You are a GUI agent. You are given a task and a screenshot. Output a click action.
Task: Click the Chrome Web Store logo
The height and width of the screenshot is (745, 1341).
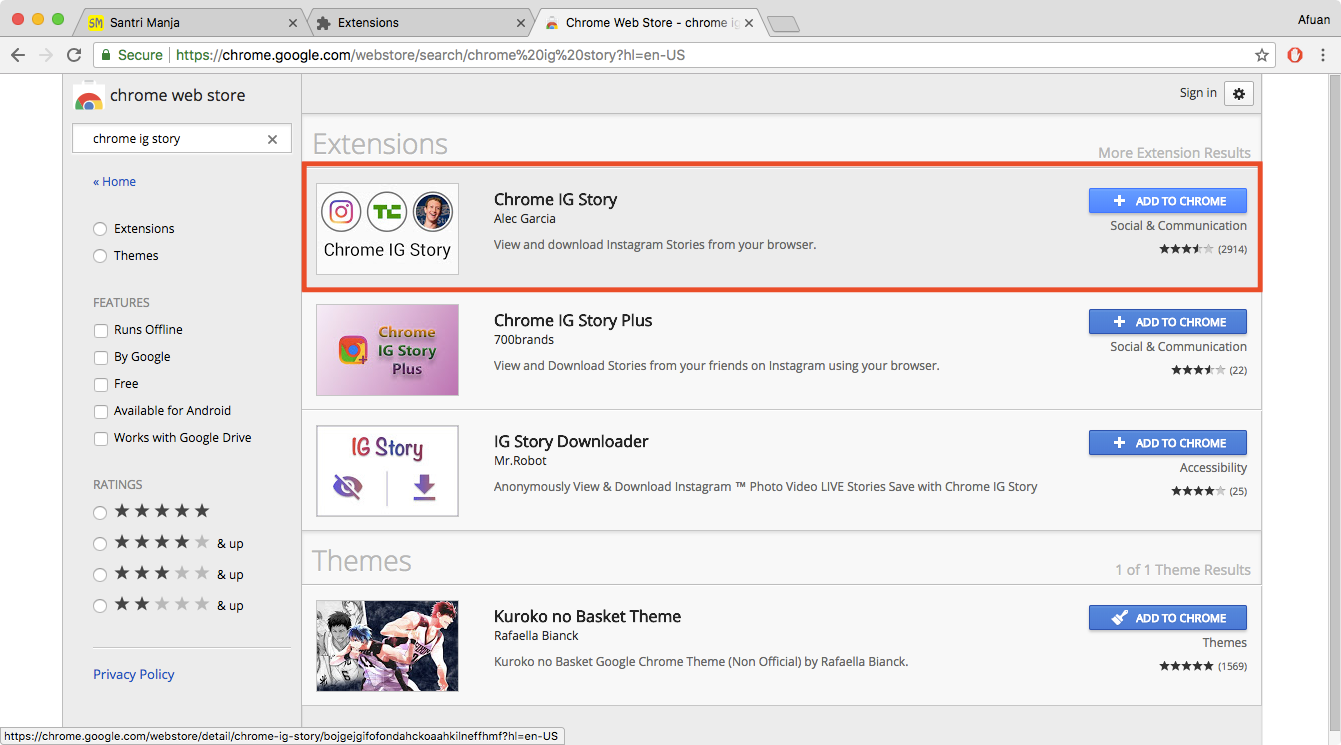[89, 97]
